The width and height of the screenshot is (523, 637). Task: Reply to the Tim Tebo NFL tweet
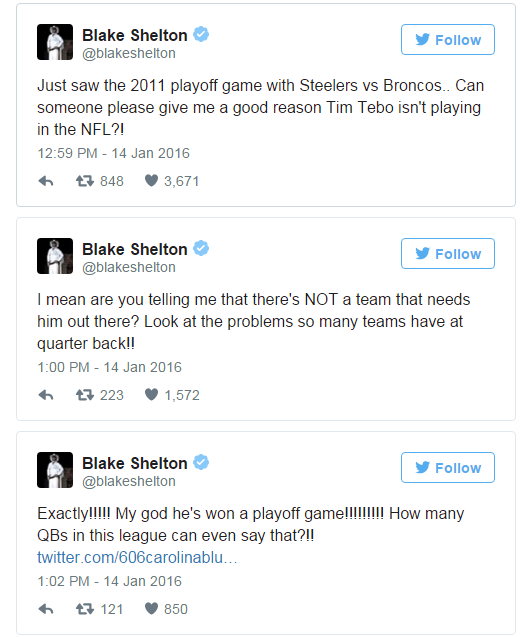click(x=46, y=181)
